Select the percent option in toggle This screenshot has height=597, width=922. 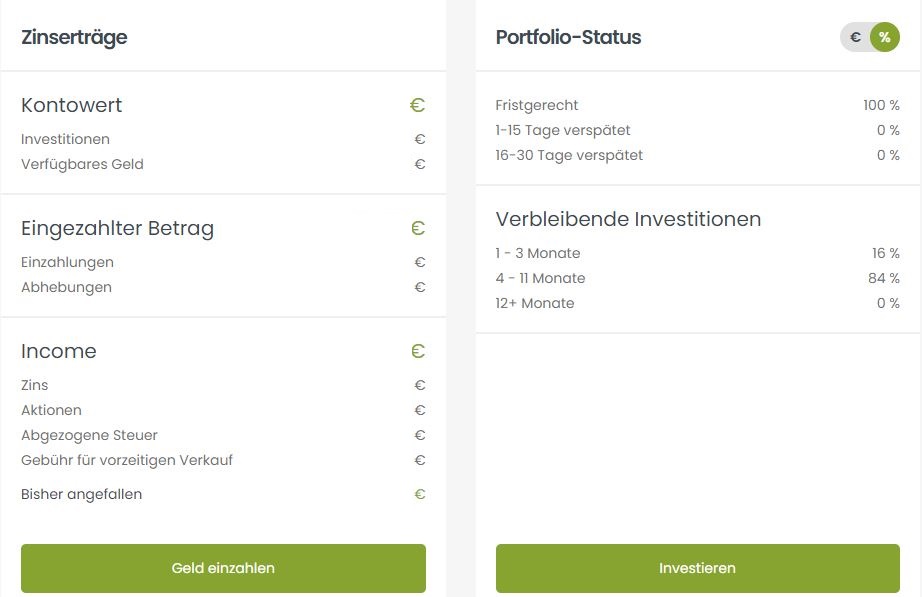[884, 37]
